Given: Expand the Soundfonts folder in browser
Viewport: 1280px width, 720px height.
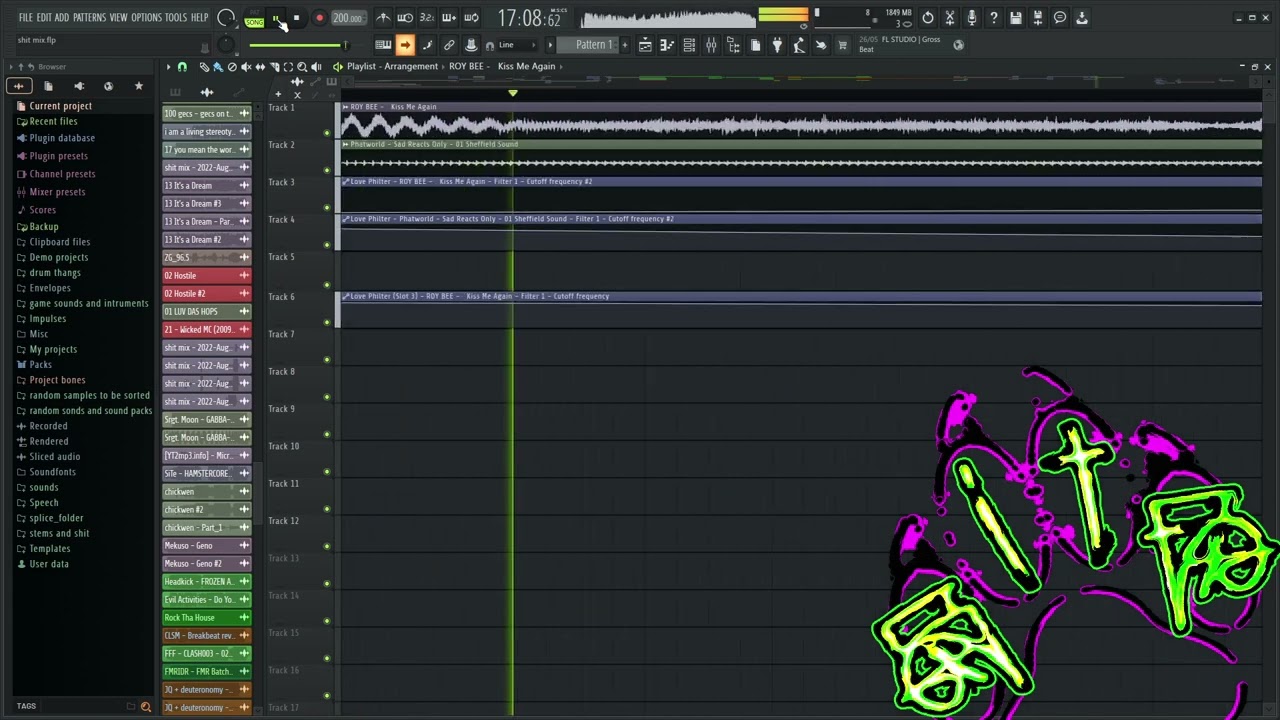Looking at the screenshot, I should (x=52, y=472).
